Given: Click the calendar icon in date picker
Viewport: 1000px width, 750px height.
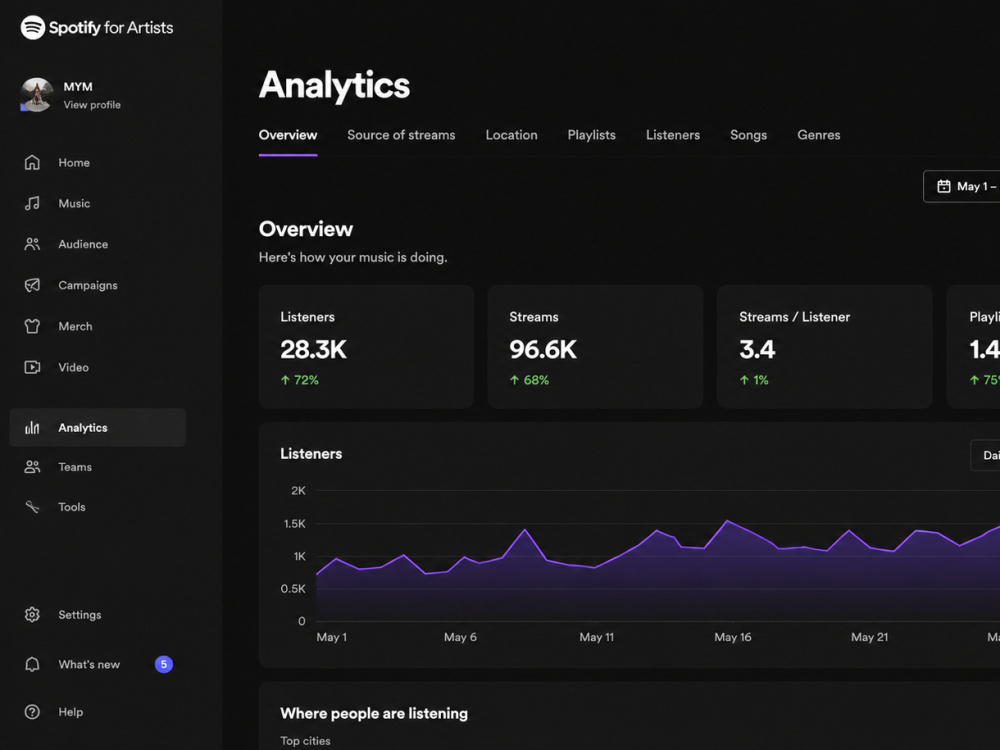Looking at the screenshot, I should pyautogui.click(x=944, y=186).
